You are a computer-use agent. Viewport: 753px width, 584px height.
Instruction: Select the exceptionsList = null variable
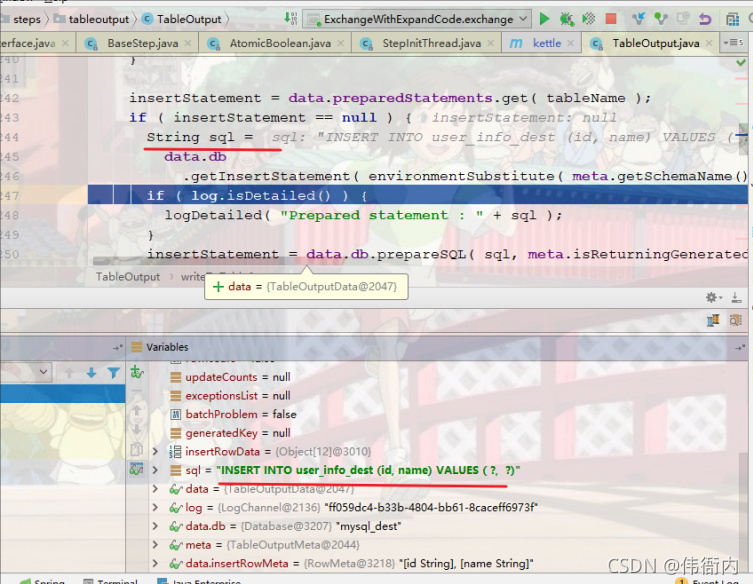tap(231, 396)
